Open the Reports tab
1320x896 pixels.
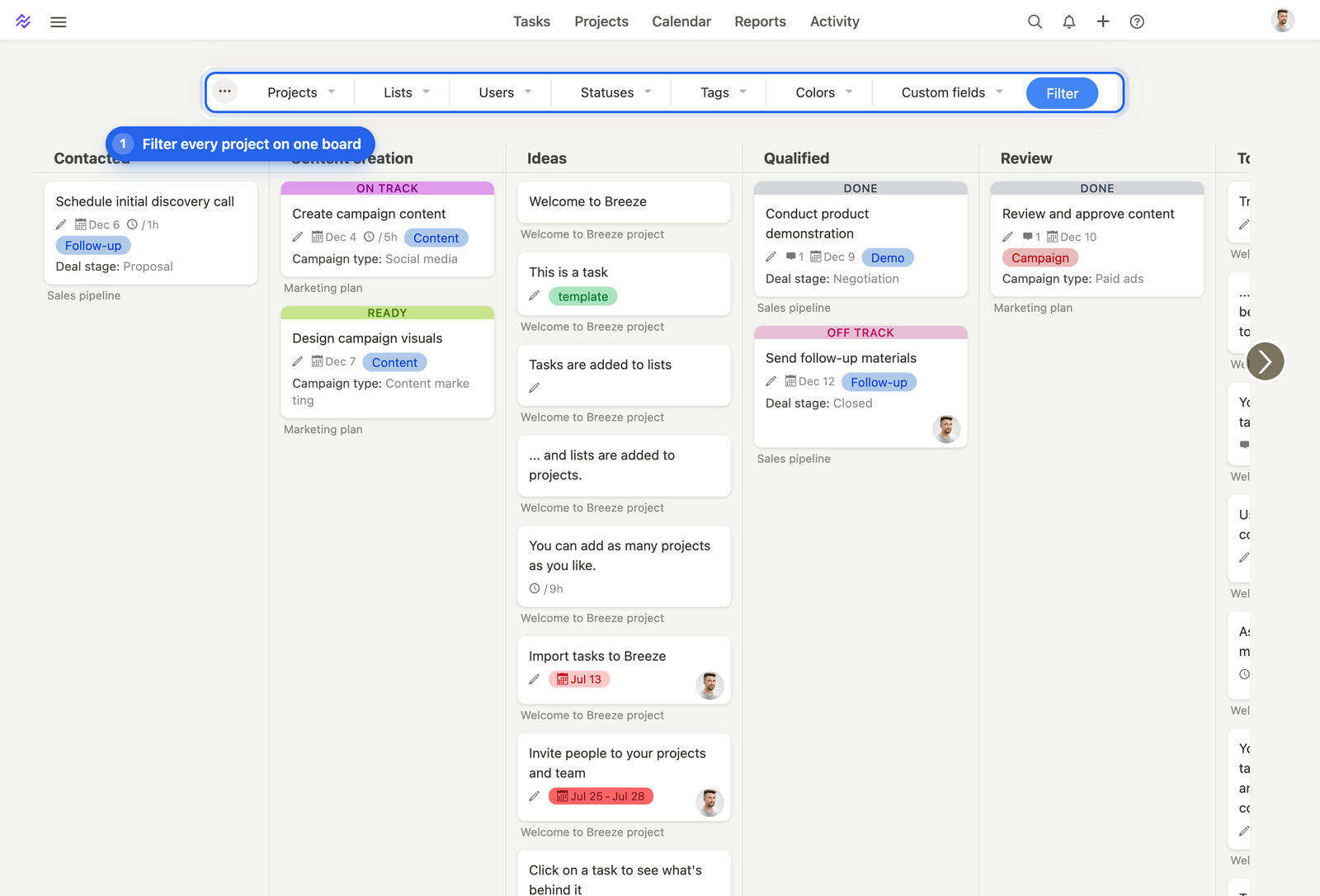coord(760,21)
